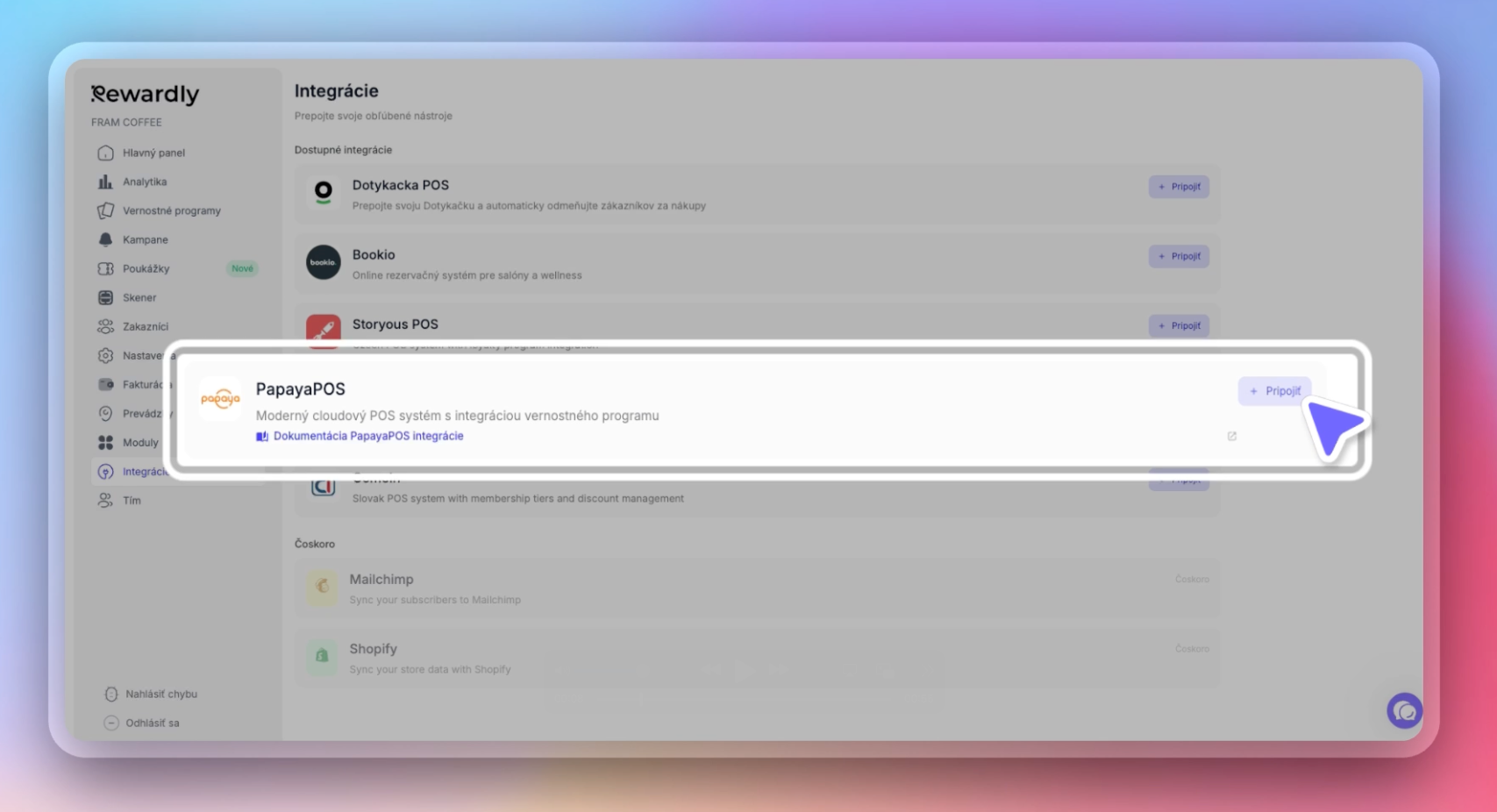Open Hlavný panel via its home icon
1497x812 pixels.
[106, 153]
